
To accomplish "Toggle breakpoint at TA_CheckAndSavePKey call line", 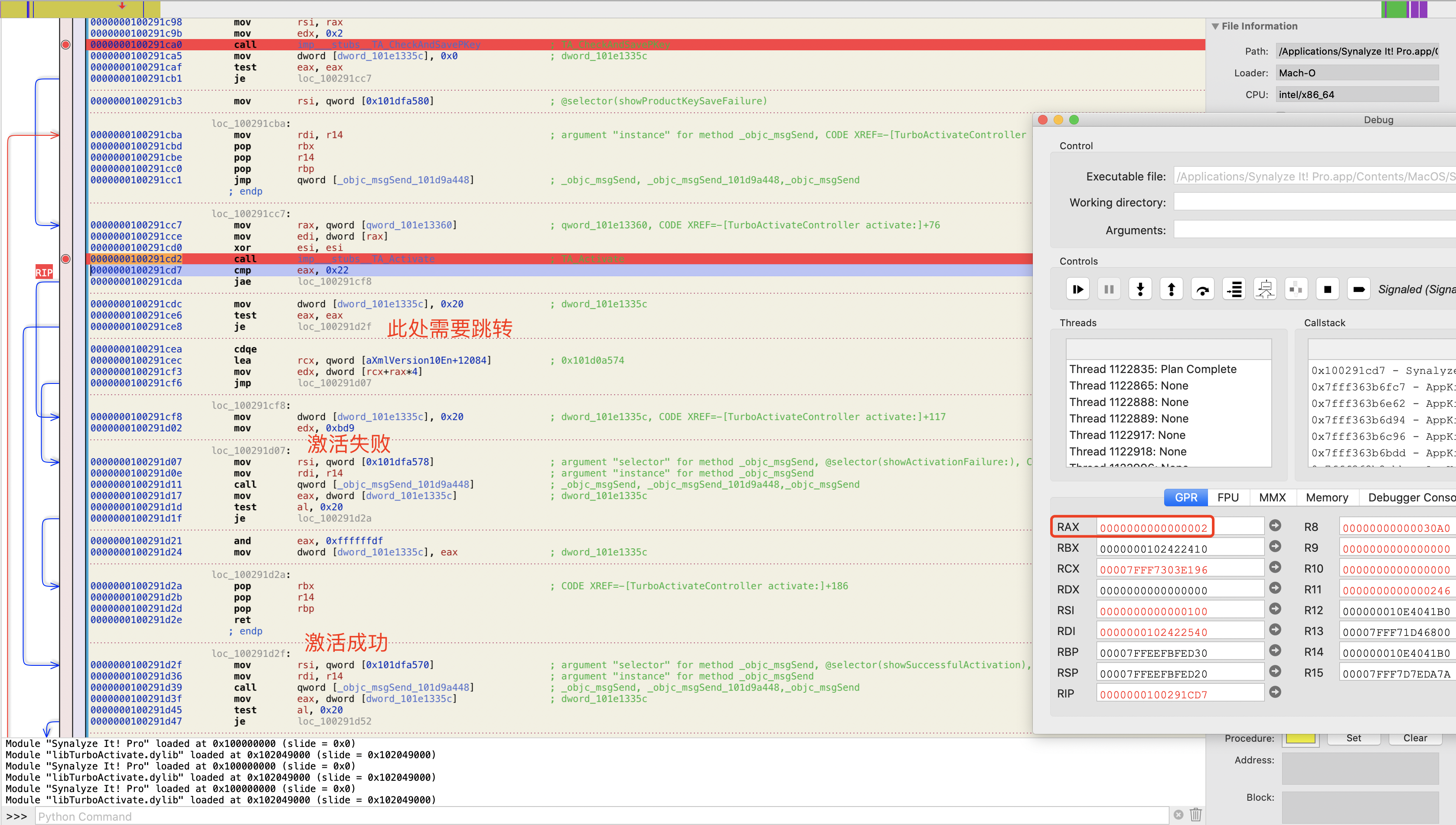I will pyautogui.click(x=66, y=45).
